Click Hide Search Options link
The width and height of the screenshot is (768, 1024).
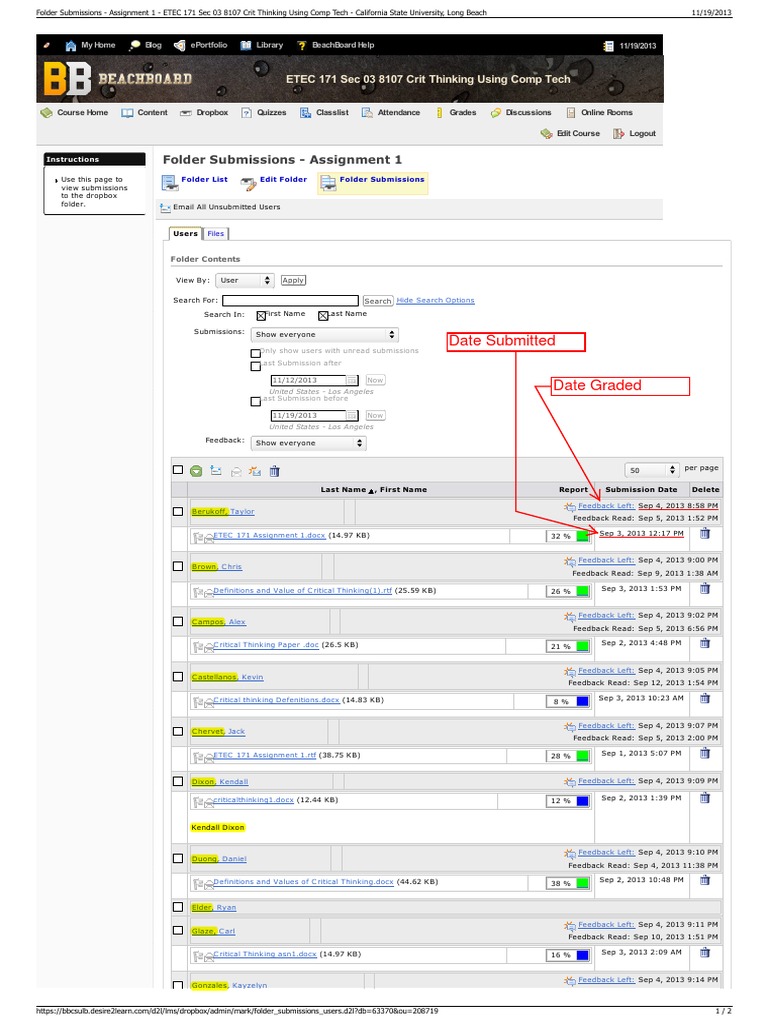(436, 300)
